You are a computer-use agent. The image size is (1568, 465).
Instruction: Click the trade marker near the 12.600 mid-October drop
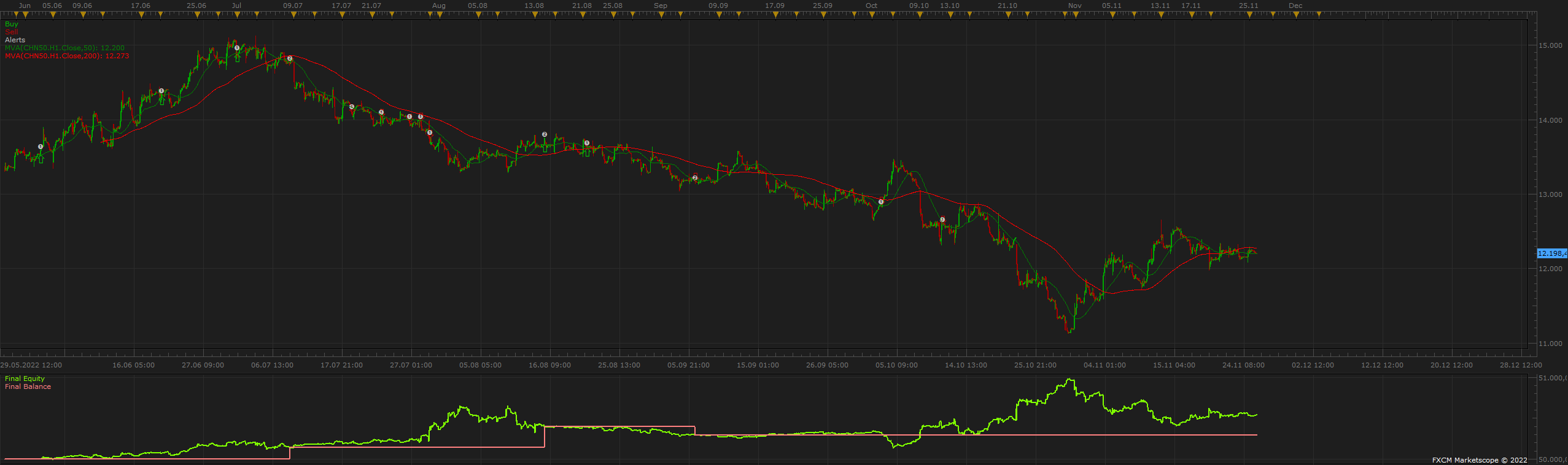pyautogui.click(x=942, y=220)
